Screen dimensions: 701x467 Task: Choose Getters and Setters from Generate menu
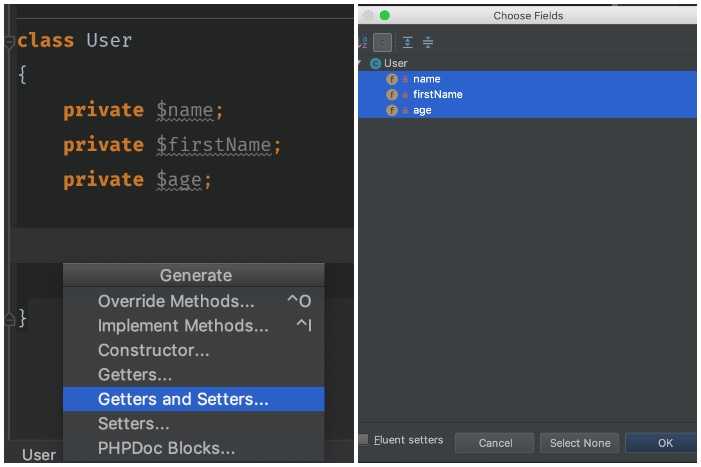coord(194,399)
